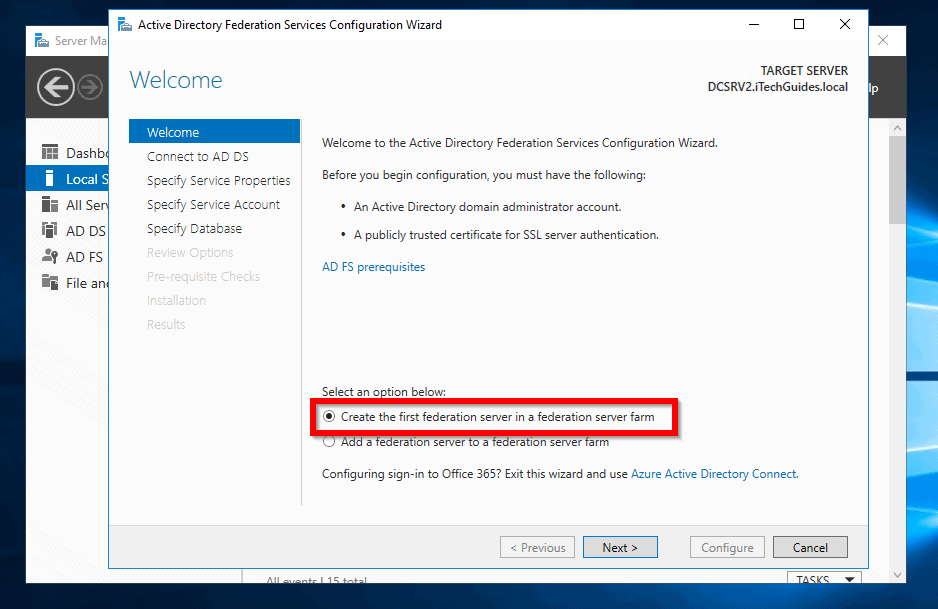Open the Specify Service Account step
This screenshot has height=609, width=938.
click(x=211, y=204)
